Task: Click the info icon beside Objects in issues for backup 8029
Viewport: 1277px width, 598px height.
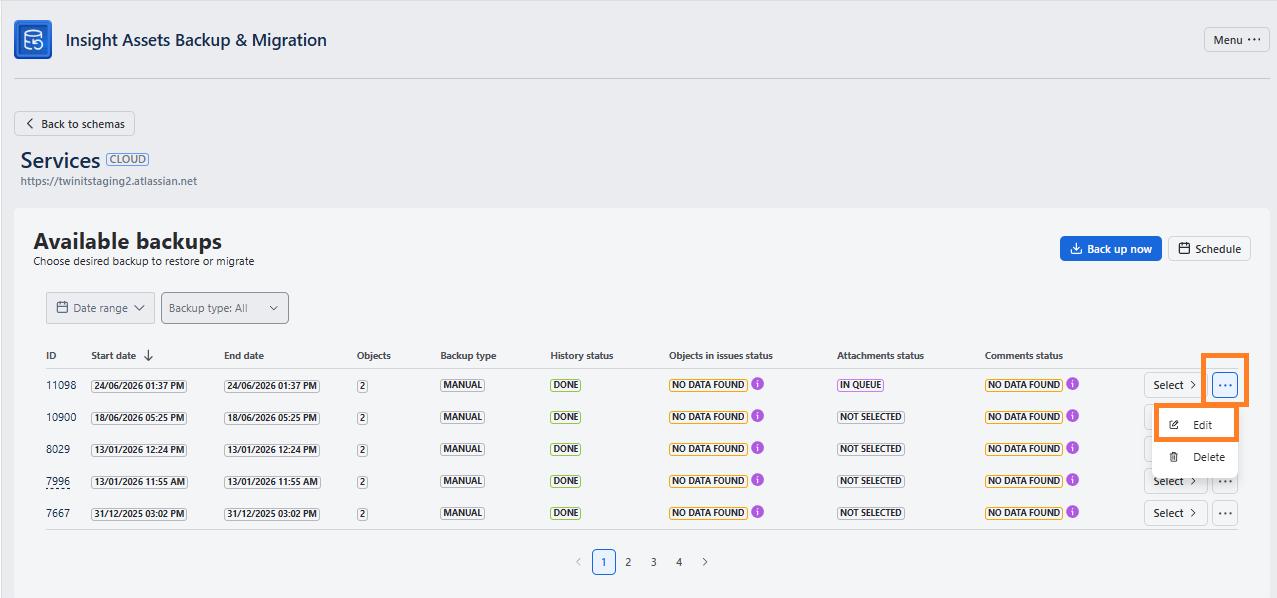Action: click(x=757, y=448)
